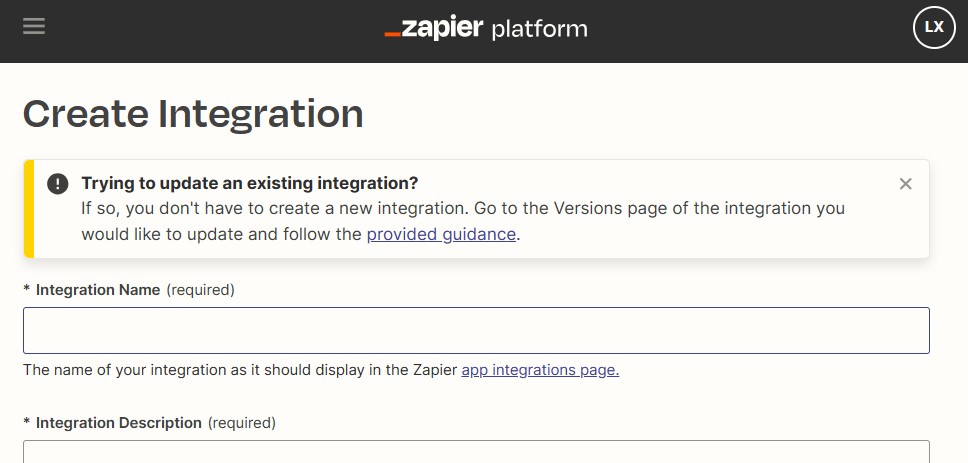Viewport: 968px width, 463px height.
Task: Open the hamburger navigation menu
Action: coord(34,27)
